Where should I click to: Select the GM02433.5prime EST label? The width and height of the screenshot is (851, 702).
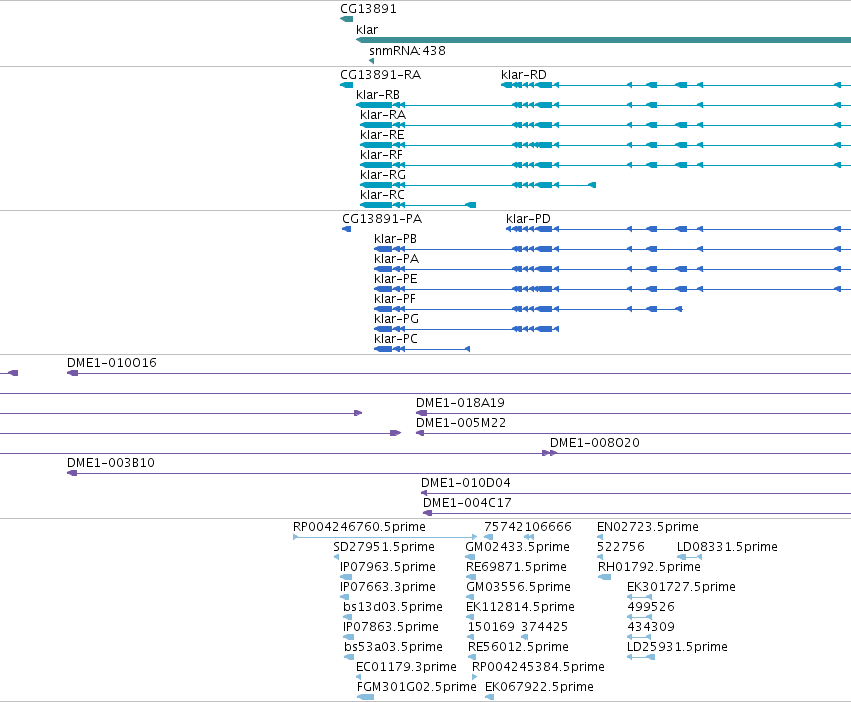pos(518,547)
